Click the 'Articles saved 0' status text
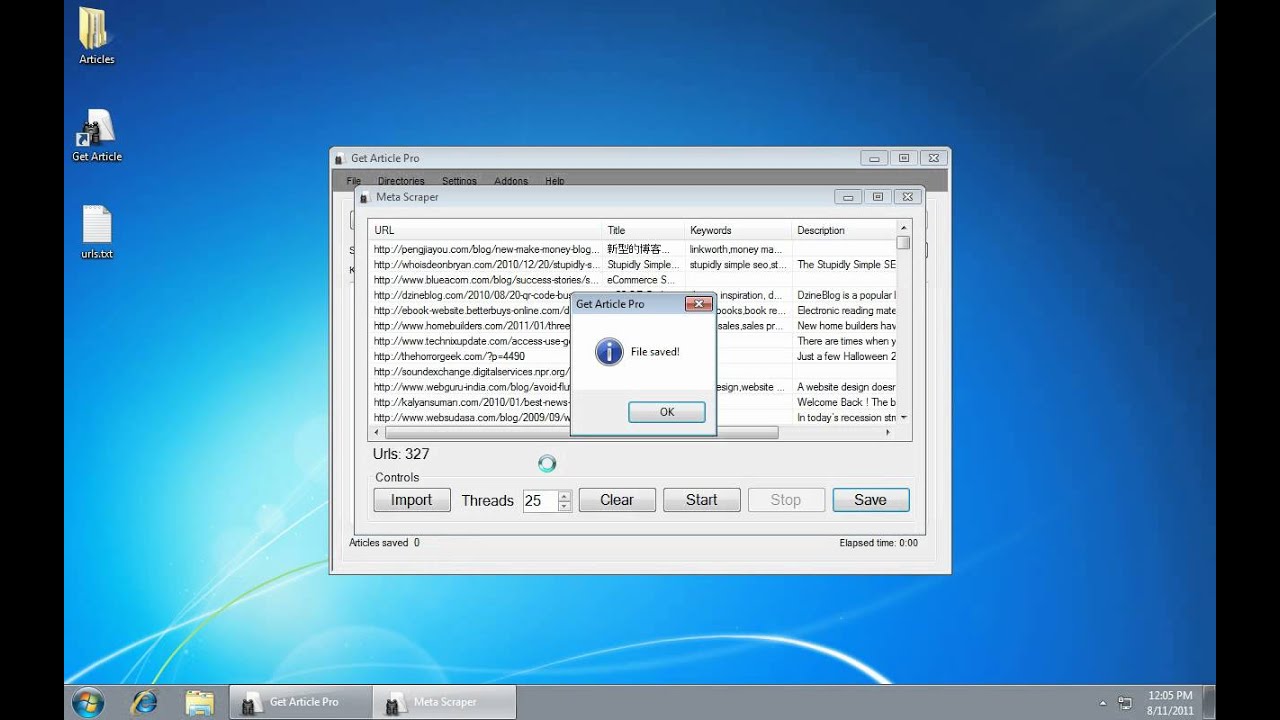 (384, 543)
